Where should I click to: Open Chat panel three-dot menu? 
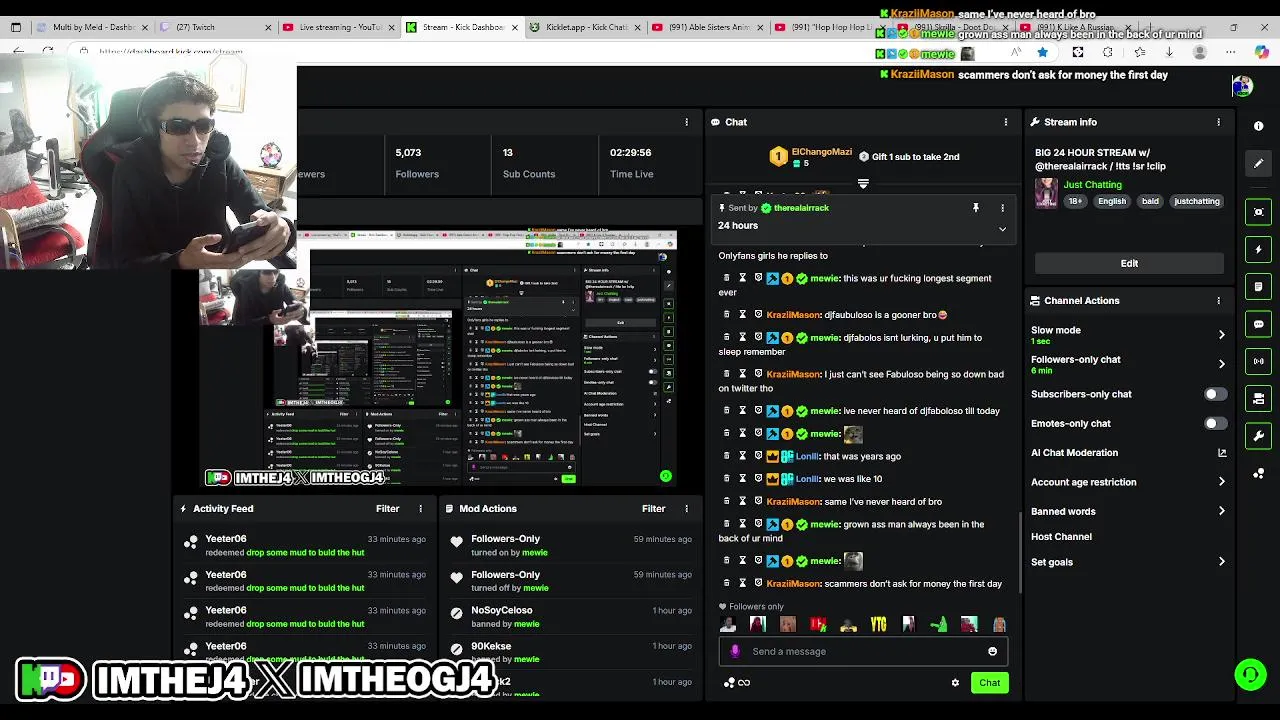[x=1006, y=122]
